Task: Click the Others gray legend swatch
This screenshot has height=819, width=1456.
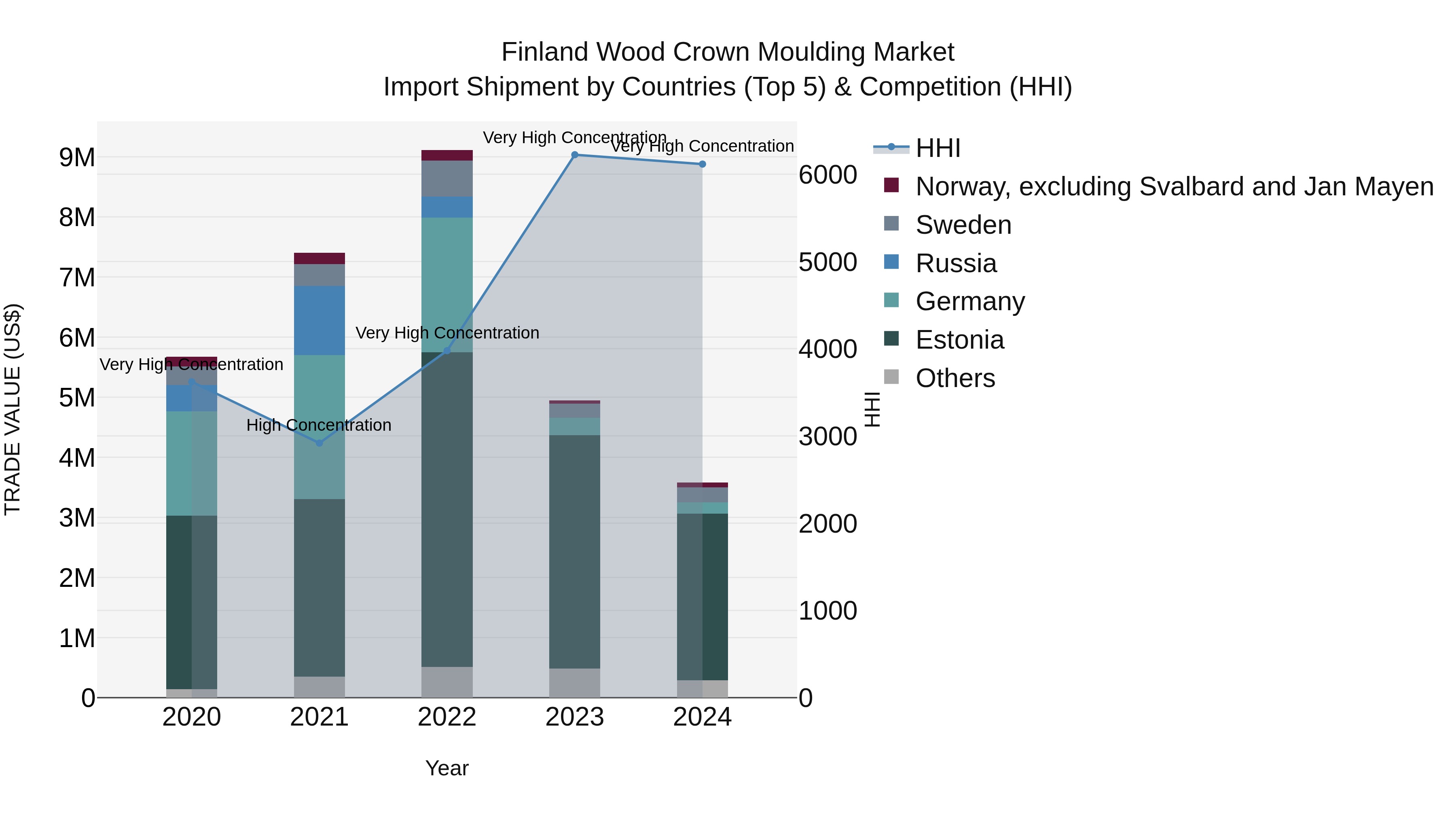Action: point(891,377)
